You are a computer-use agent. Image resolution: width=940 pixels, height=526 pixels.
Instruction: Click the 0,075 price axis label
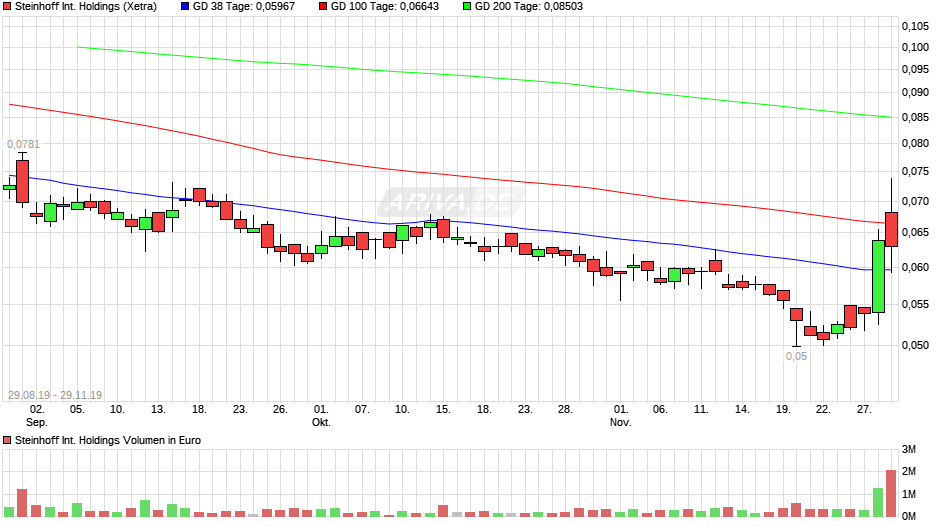tap(915, 172)
